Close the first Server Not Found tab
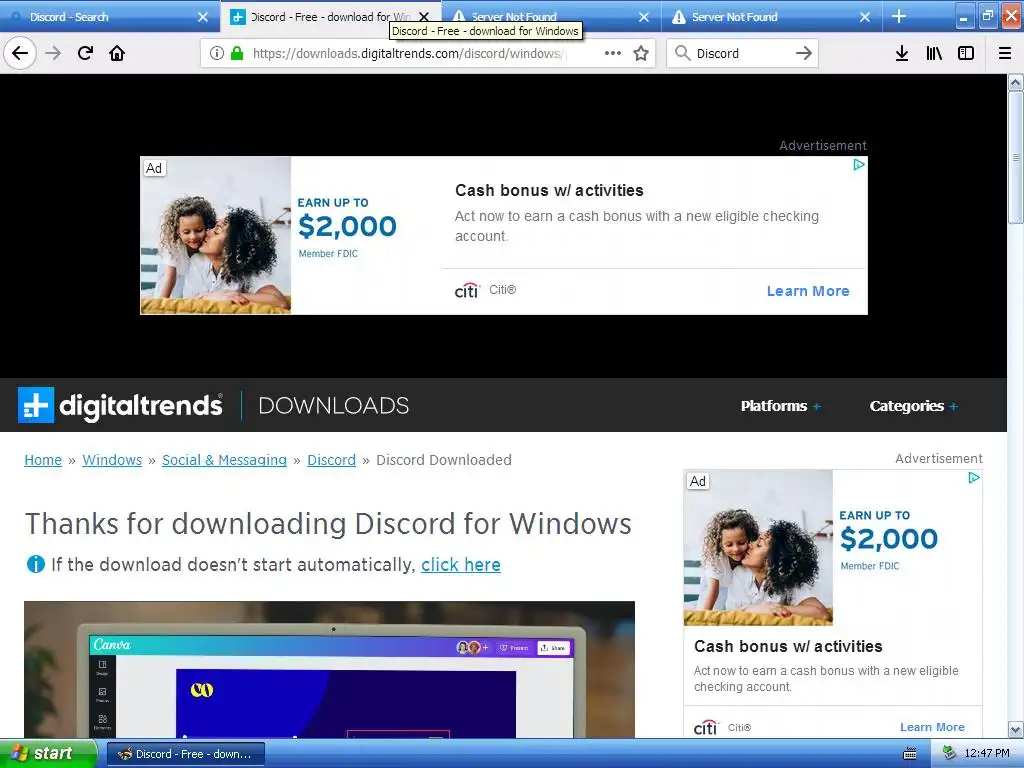This screenshot has height=768, width=1024. pyautogui.click(x=644, y=17)
